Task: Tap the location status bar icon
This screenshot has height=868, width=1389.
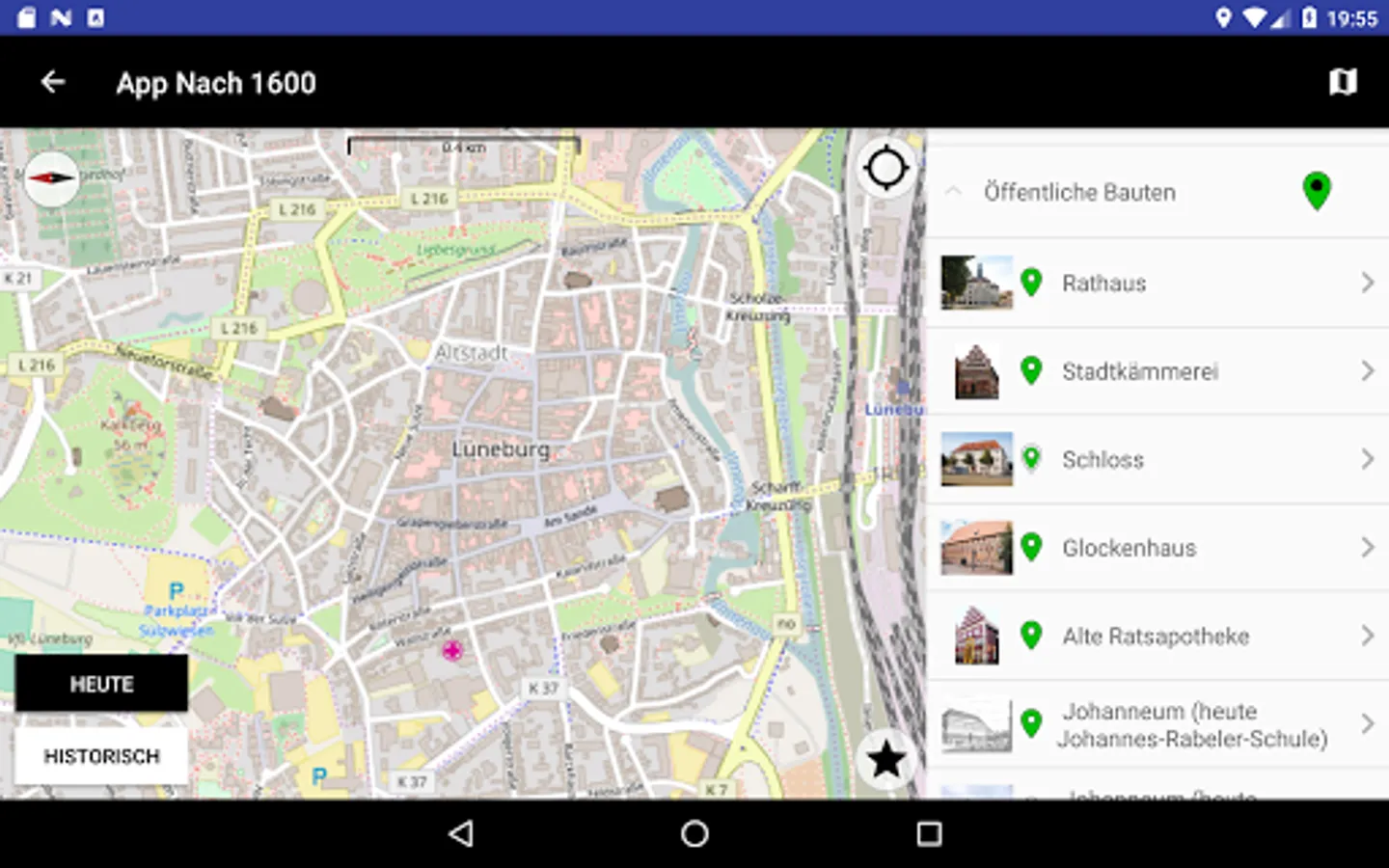Action: pyautogui.click(x=1223, y=17)
